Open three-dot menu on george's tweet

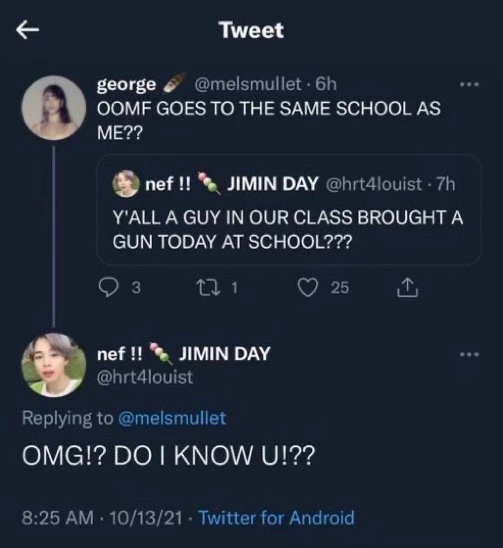coord(469,84)
